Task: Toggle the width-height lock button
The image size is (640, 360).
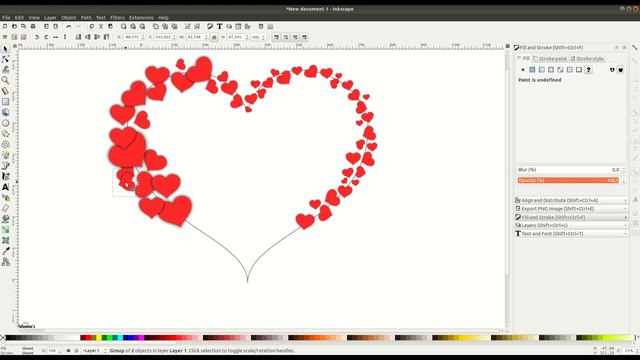Action: (x=214, y=37)
